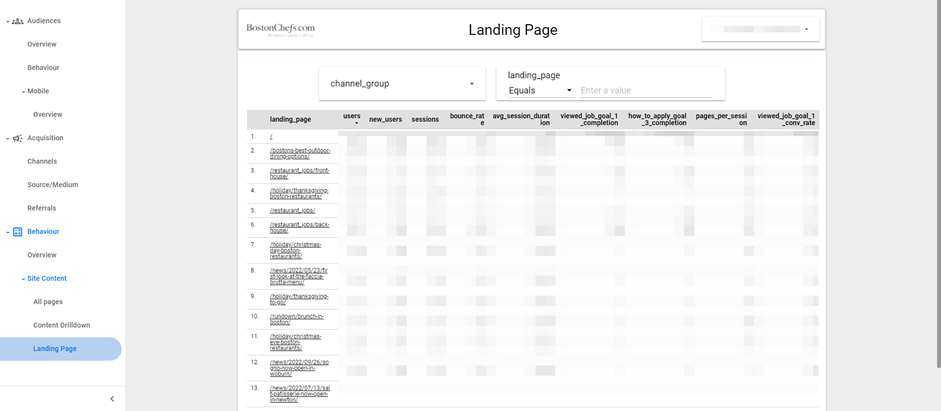Click the landing_page filter value input field
This screenshot has width=941, height=411.
(645, 91)
